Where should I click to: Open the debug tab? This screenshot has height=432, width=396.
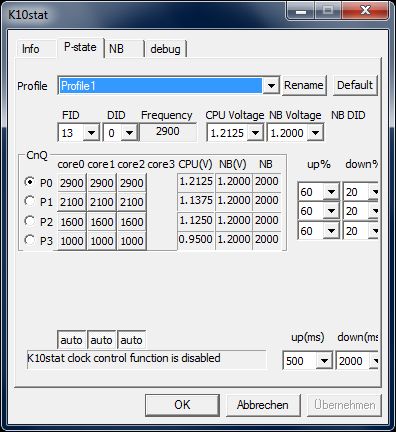point(166,49)
